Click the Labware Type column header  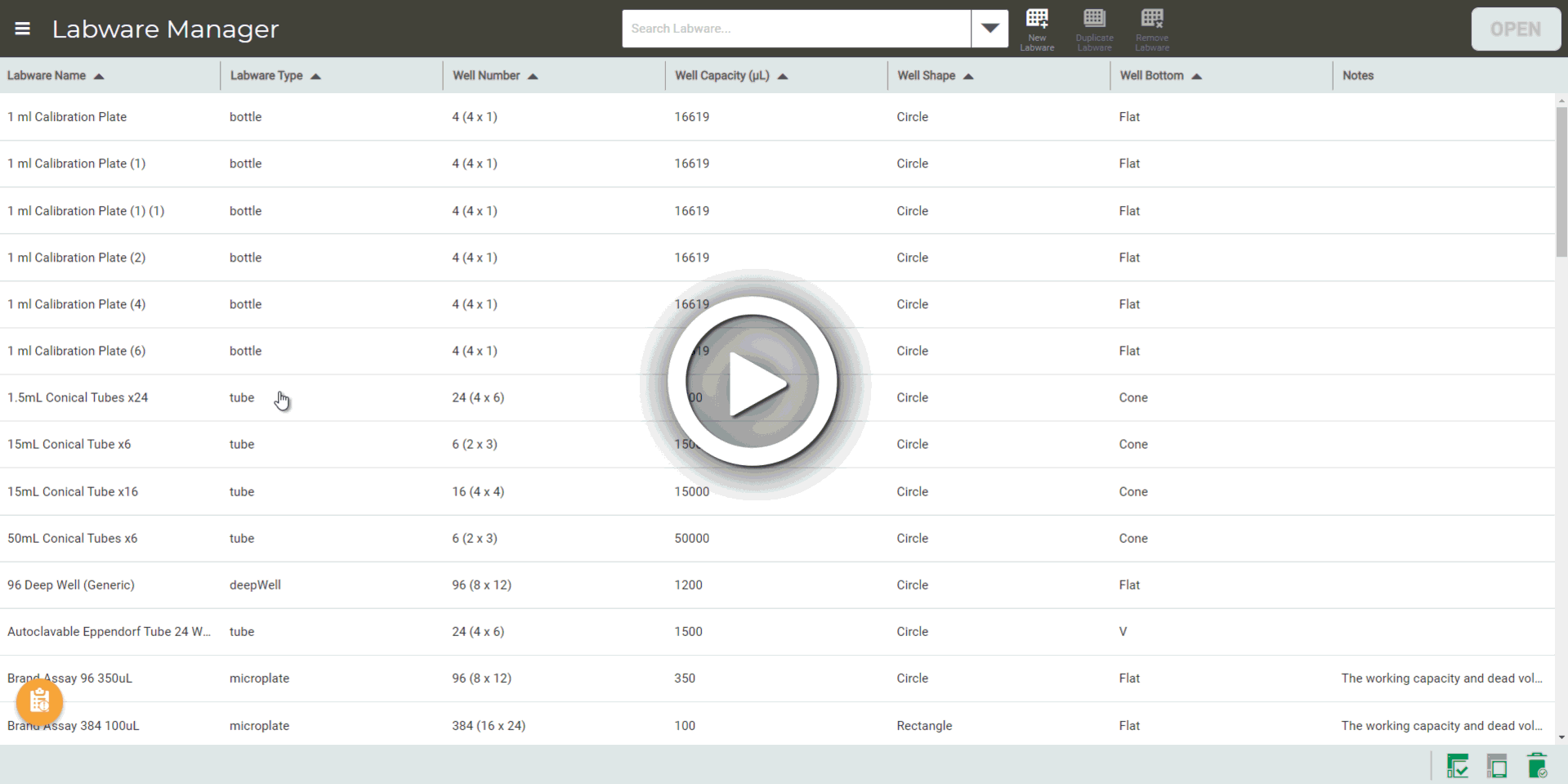(266, 76)
